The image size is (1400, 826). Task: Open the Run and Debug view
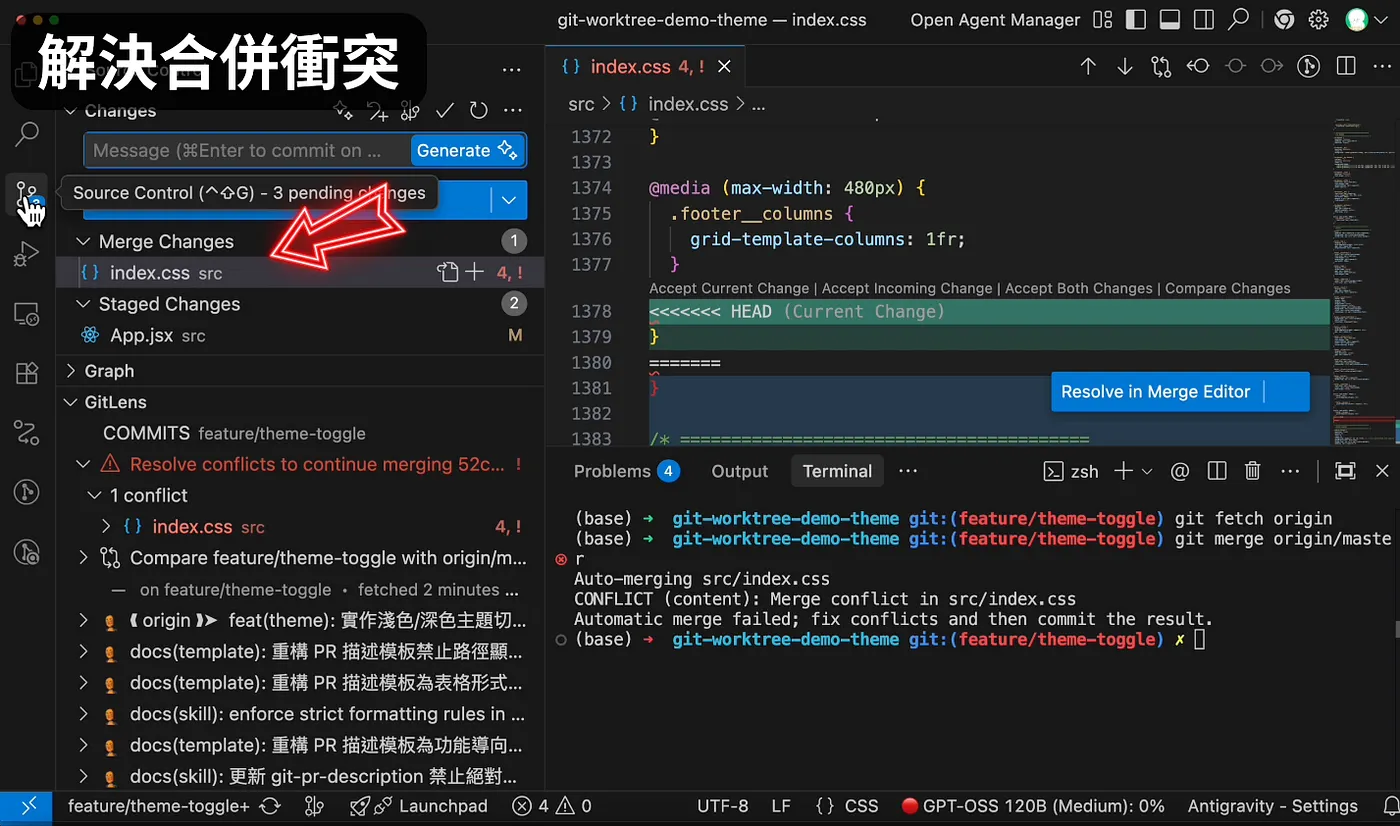tap(27, 254)
